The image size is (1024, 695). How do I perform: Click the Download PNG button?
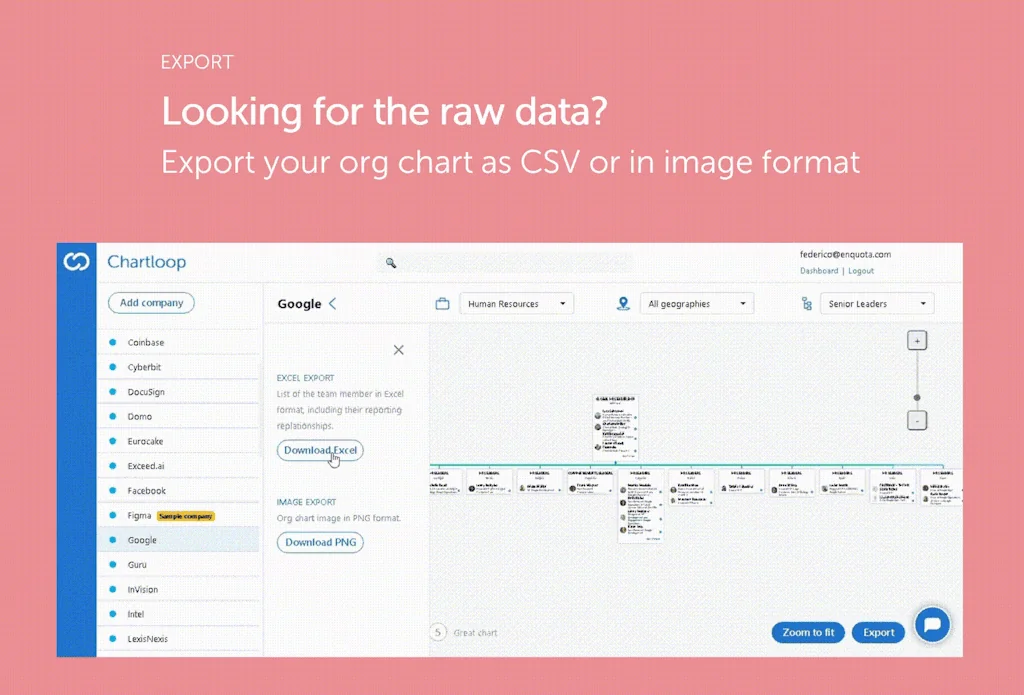[320, 542]
